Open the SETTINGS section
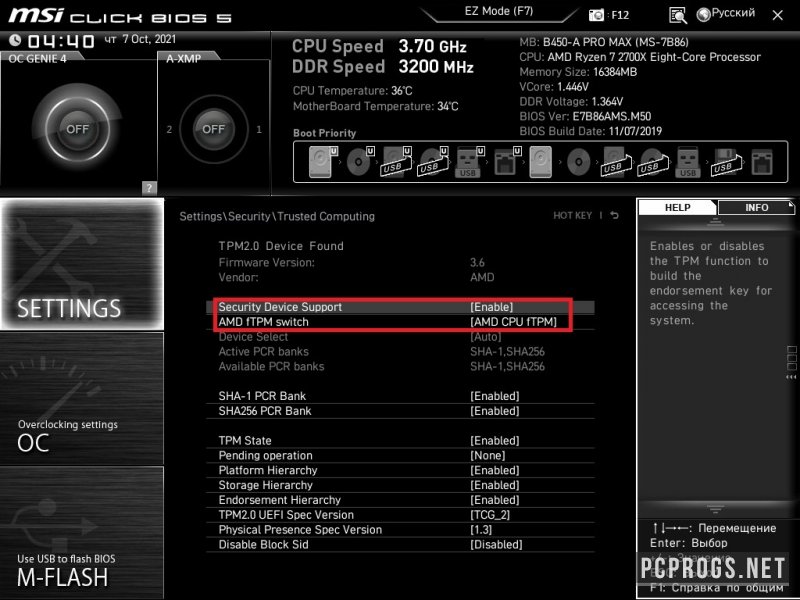This screenshot has width=800, height=600. coord(82,264)
